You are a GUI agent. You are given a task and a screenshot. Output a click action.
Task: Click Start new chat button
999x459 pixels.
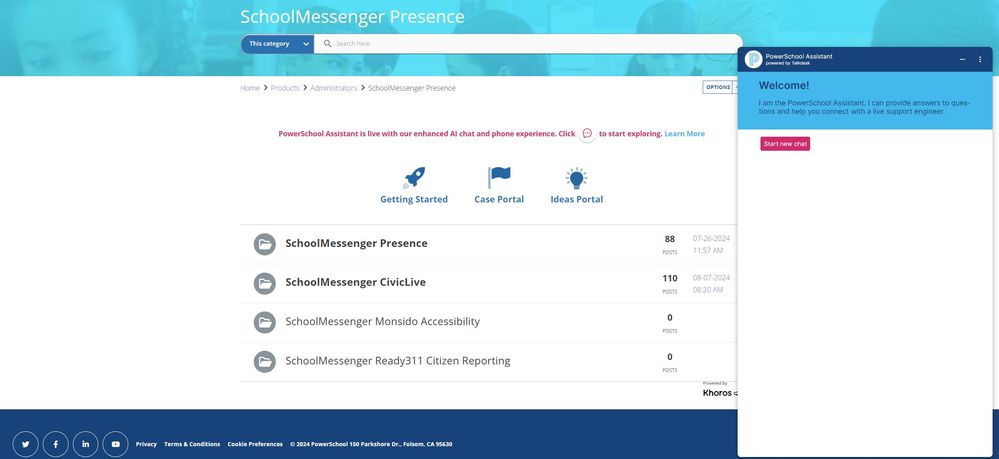click(x=785, y=144)
